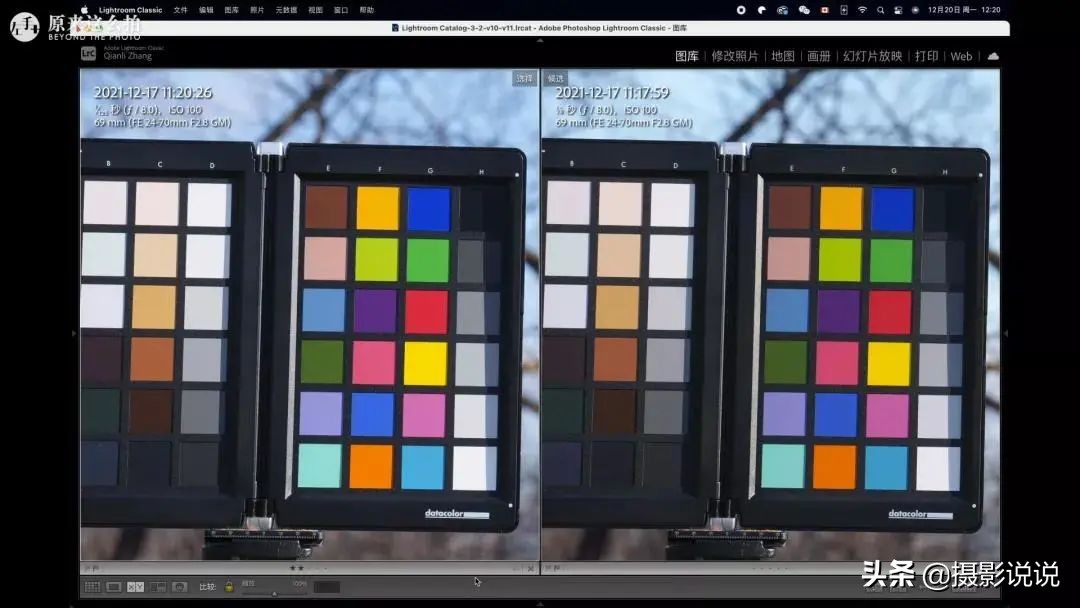Open the 编辑 menu
1080x608 pixels.
206,10
